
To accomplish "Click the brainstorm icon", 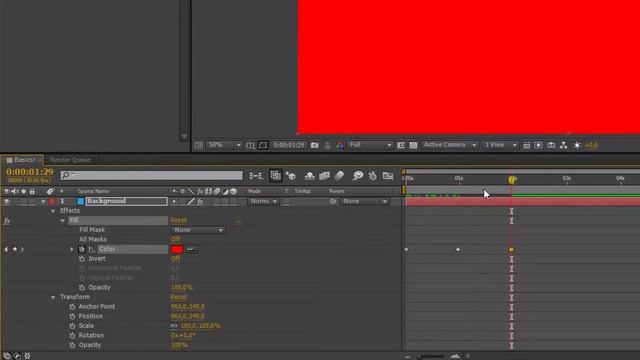I will click(x=358, y=176).
